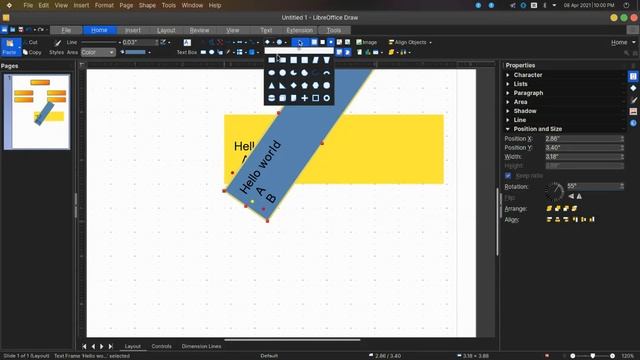Select the cube shape
The height and width of the screenshot is (360, 640).
[x=282, y=98]
